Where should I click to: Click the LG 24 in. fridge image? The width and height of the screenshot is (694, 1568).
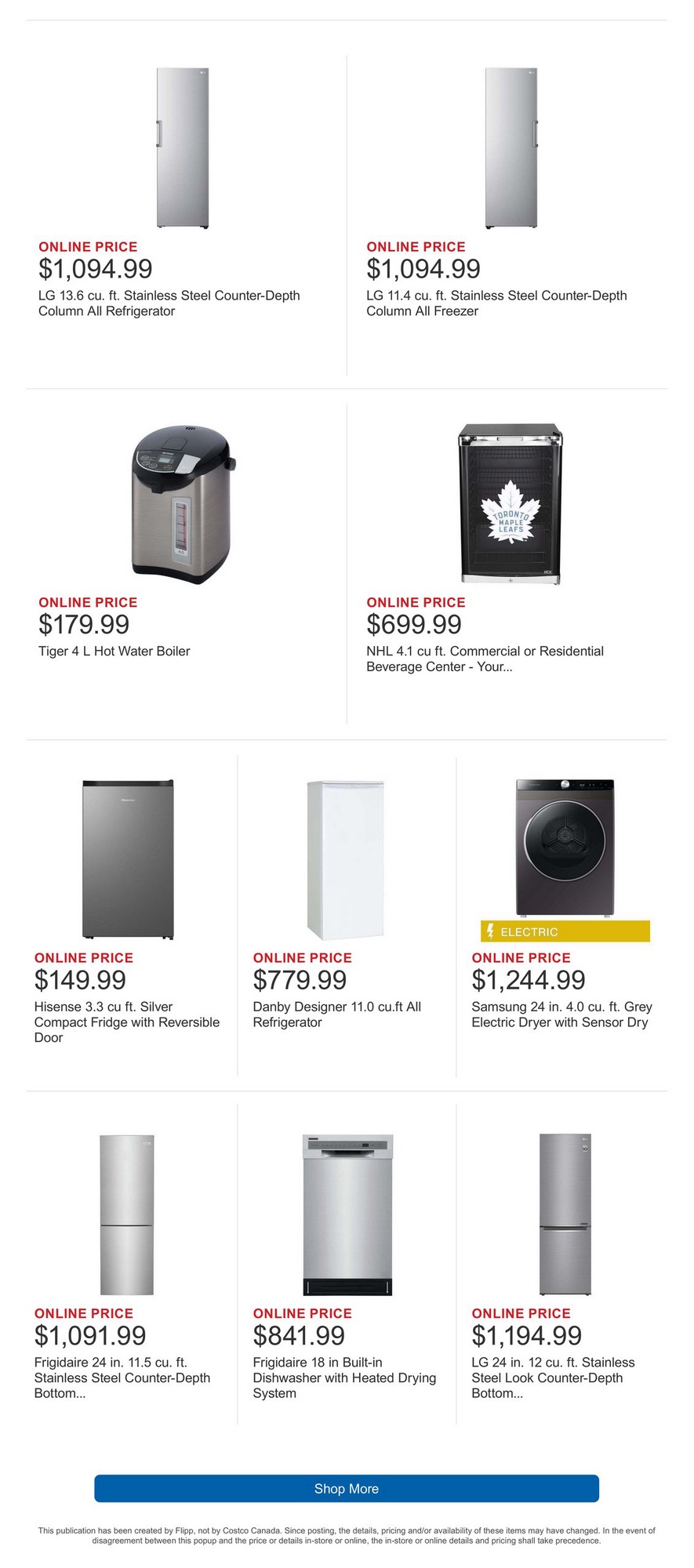click(565, 1214)
